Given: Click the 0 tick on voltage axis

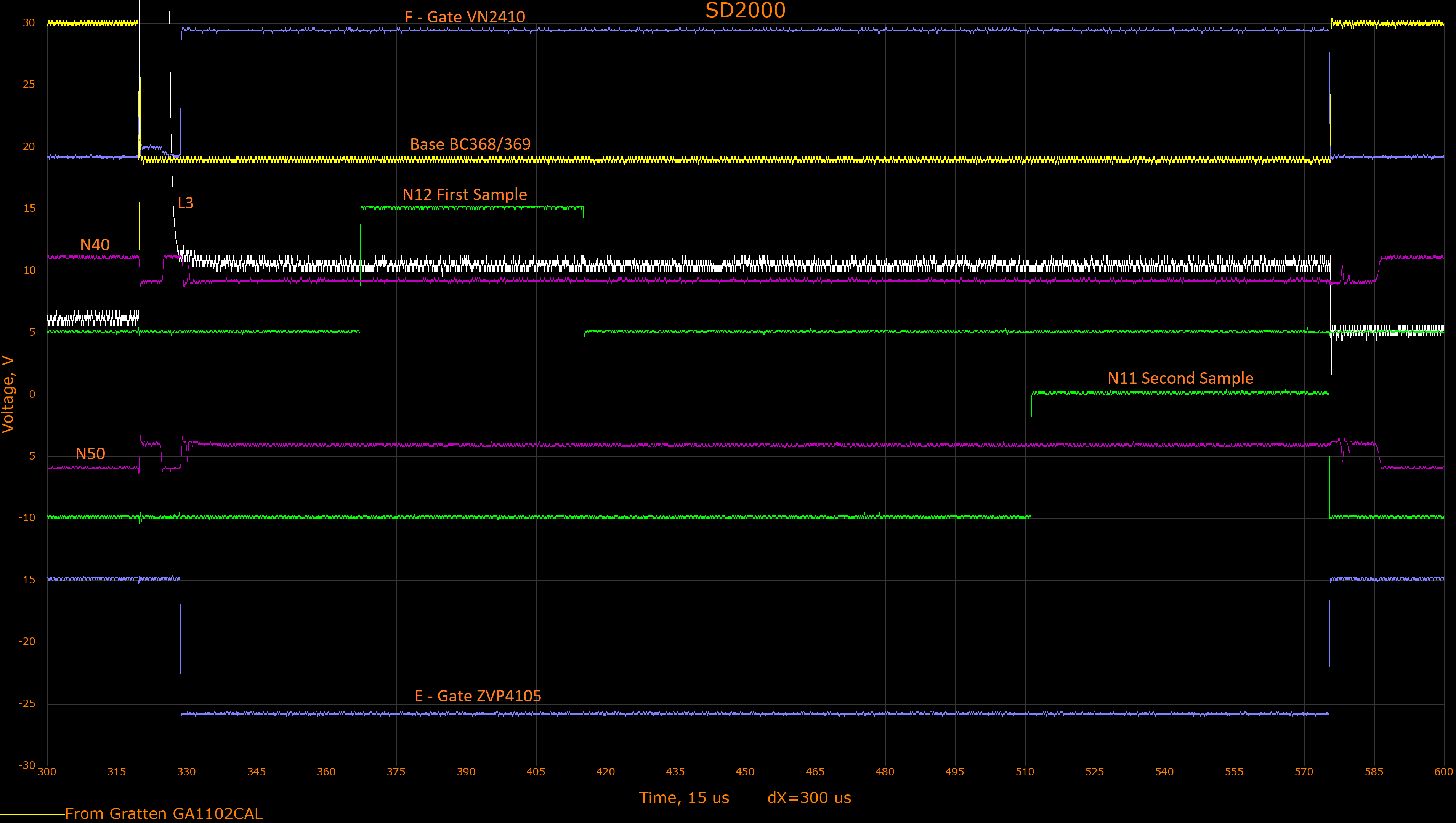Looking at the screenshot, I should (x=32, y=394).
